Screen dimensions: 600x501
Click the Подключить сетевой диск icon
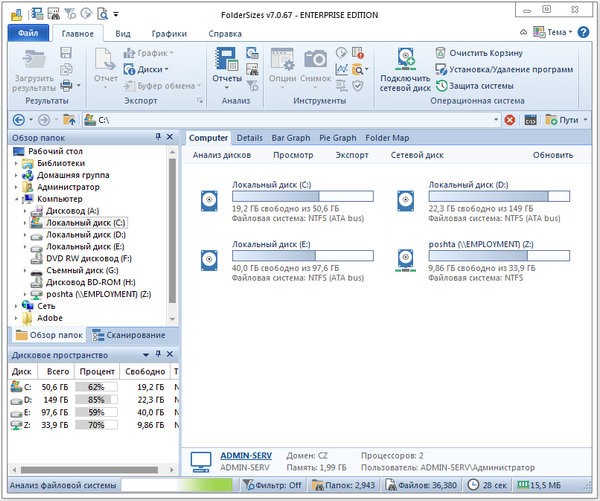(x=405, y=59)
